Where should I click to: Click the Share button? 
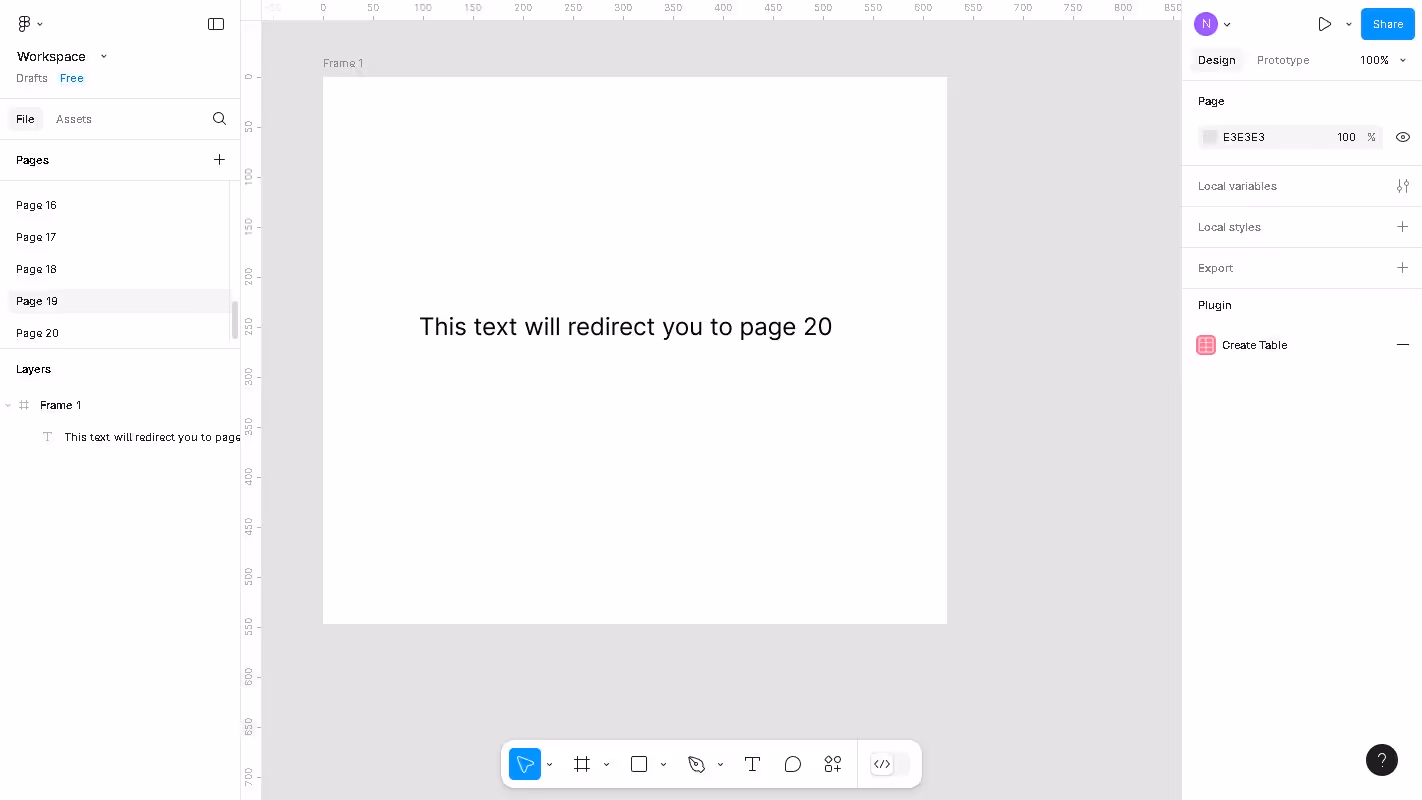[1388, 24]
